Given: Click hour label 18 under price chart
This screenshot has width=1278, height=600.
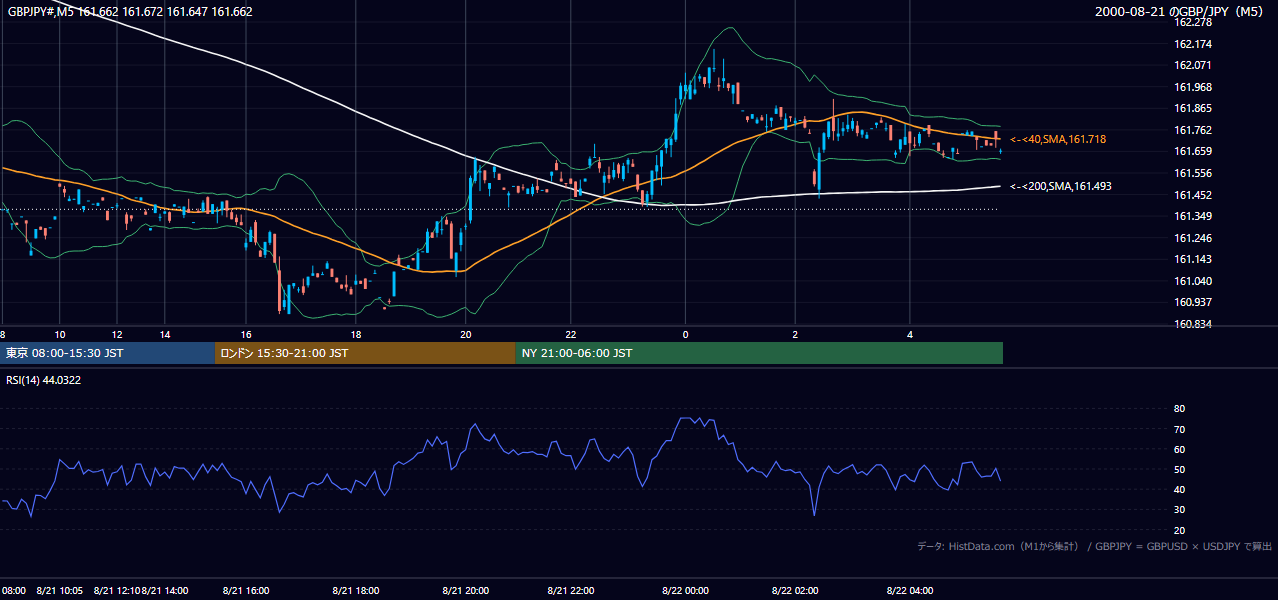Looking at the screenshot, I should tap(356, 334).
